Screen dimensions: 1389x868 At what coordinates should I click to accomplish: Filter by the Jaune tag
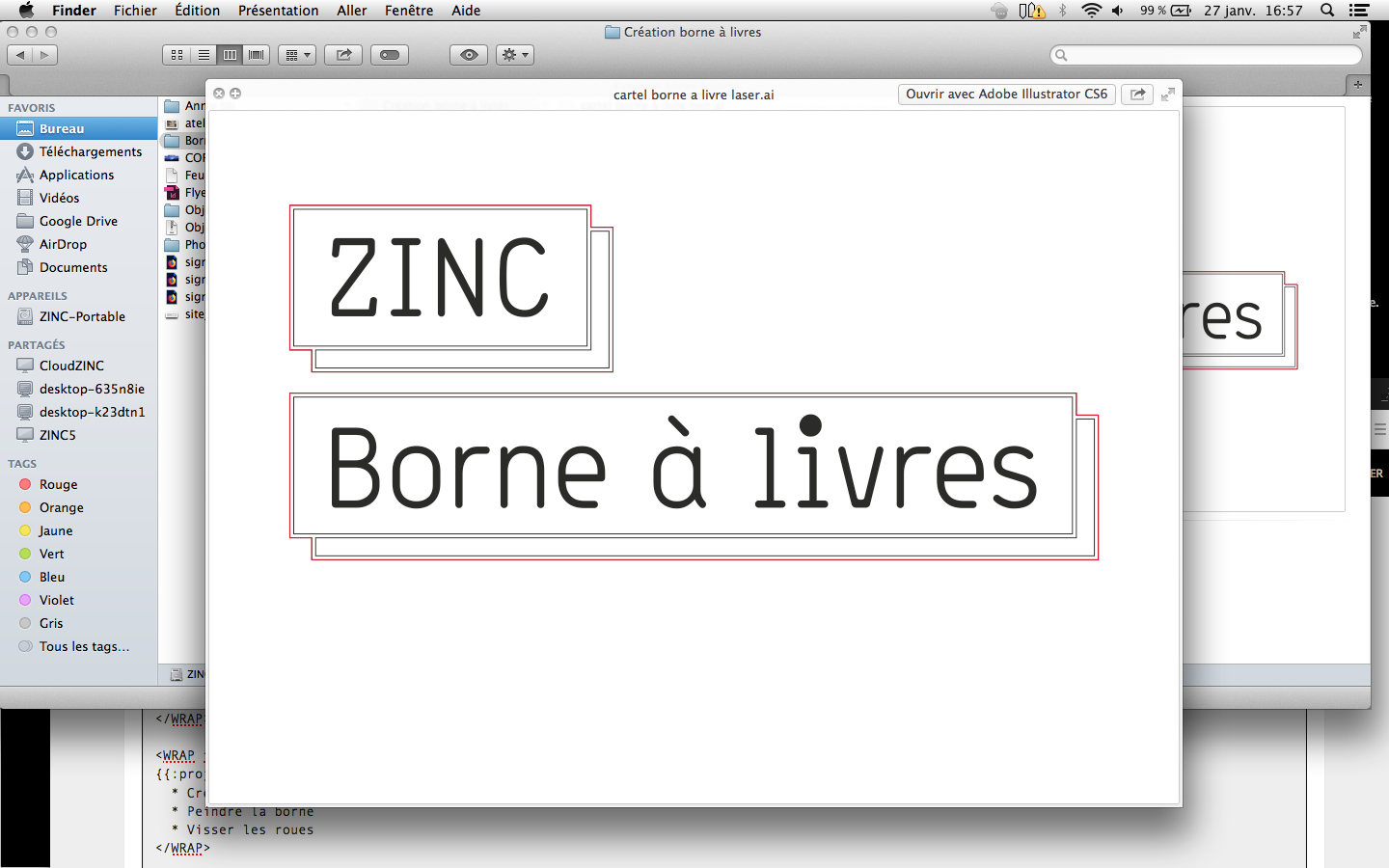click(x=78, y=530)
